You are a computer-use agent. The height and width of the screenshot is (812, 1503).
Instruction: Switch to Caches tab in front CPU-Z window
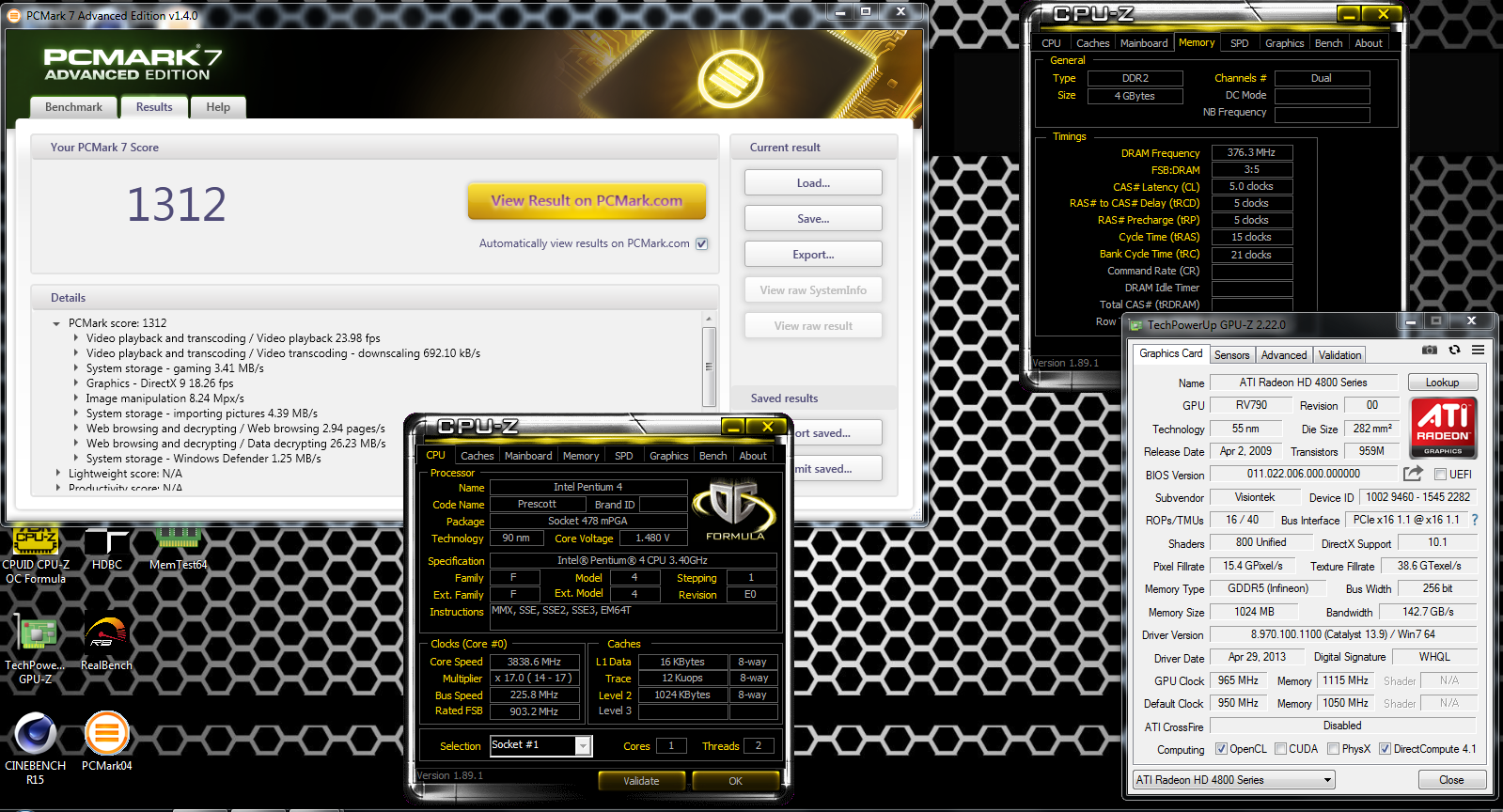click(x=477, y=456)
